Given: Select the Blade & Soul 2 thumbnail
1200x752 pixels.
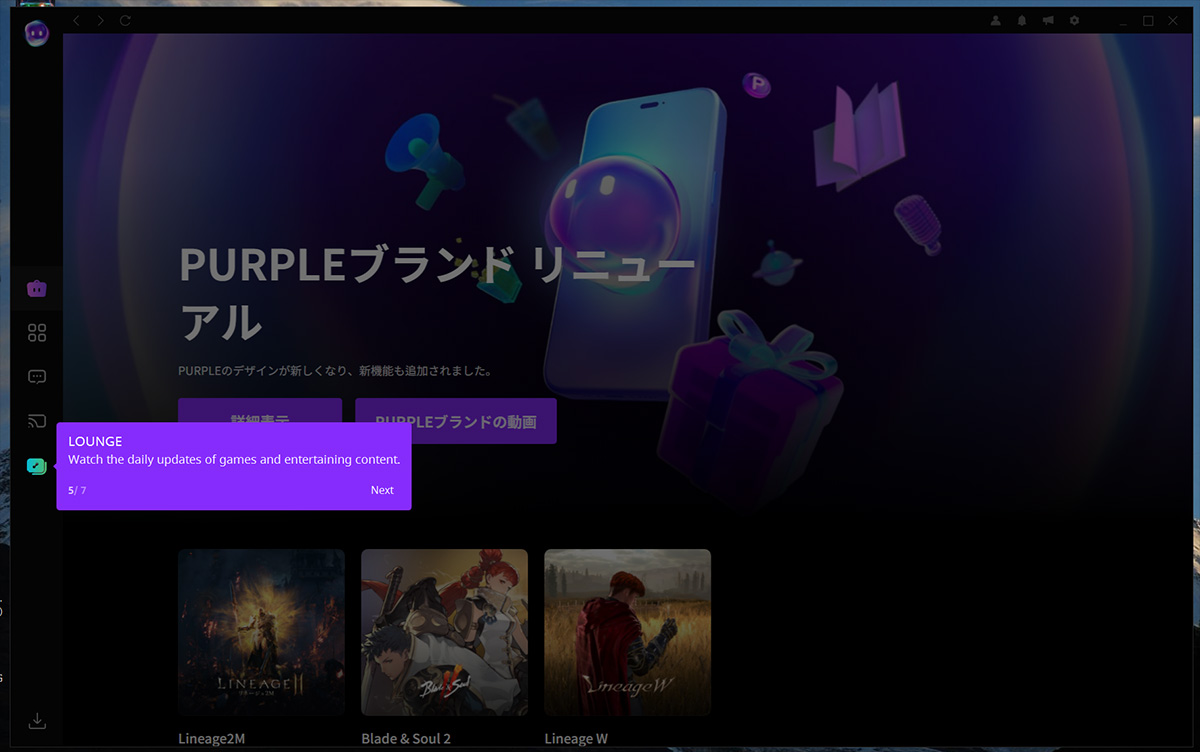Looking at the screenshot, I should (444, 632).
